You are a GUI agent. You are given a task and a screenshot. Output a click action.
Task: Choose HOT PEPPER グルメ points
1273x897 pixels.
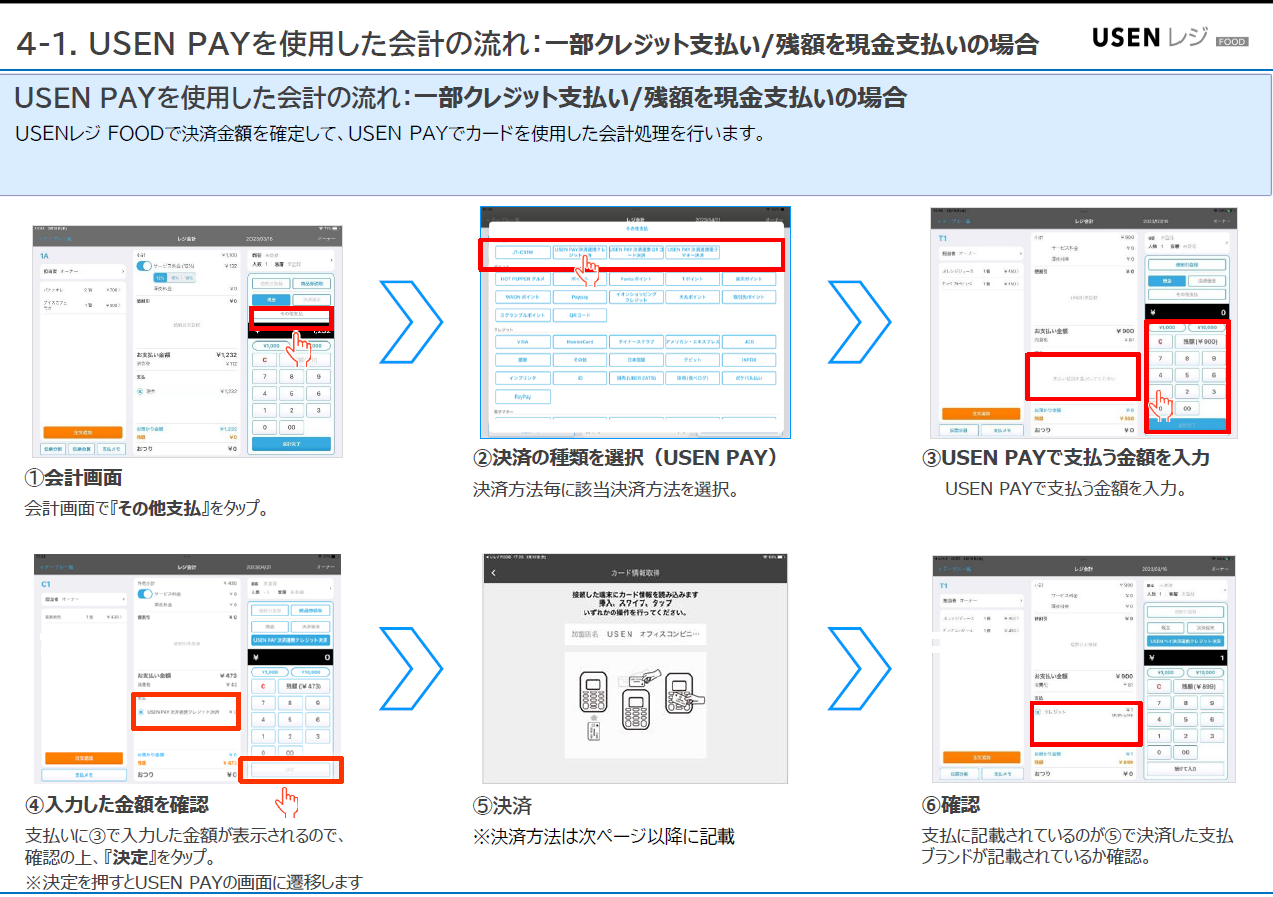pos(523,279)
